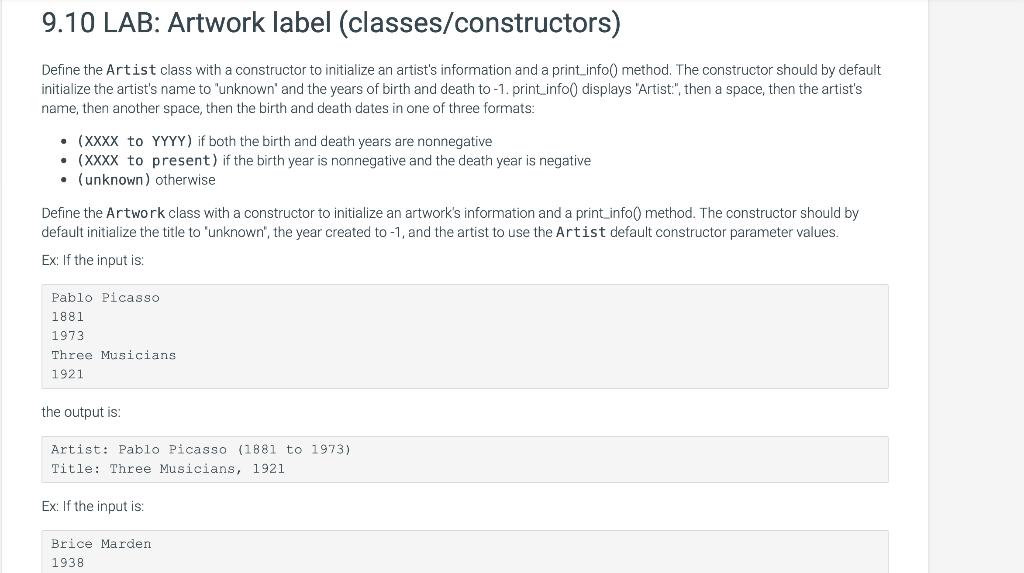Click the "1881" input line
This screenshot has height=573, width=1024.
point(68,317)
